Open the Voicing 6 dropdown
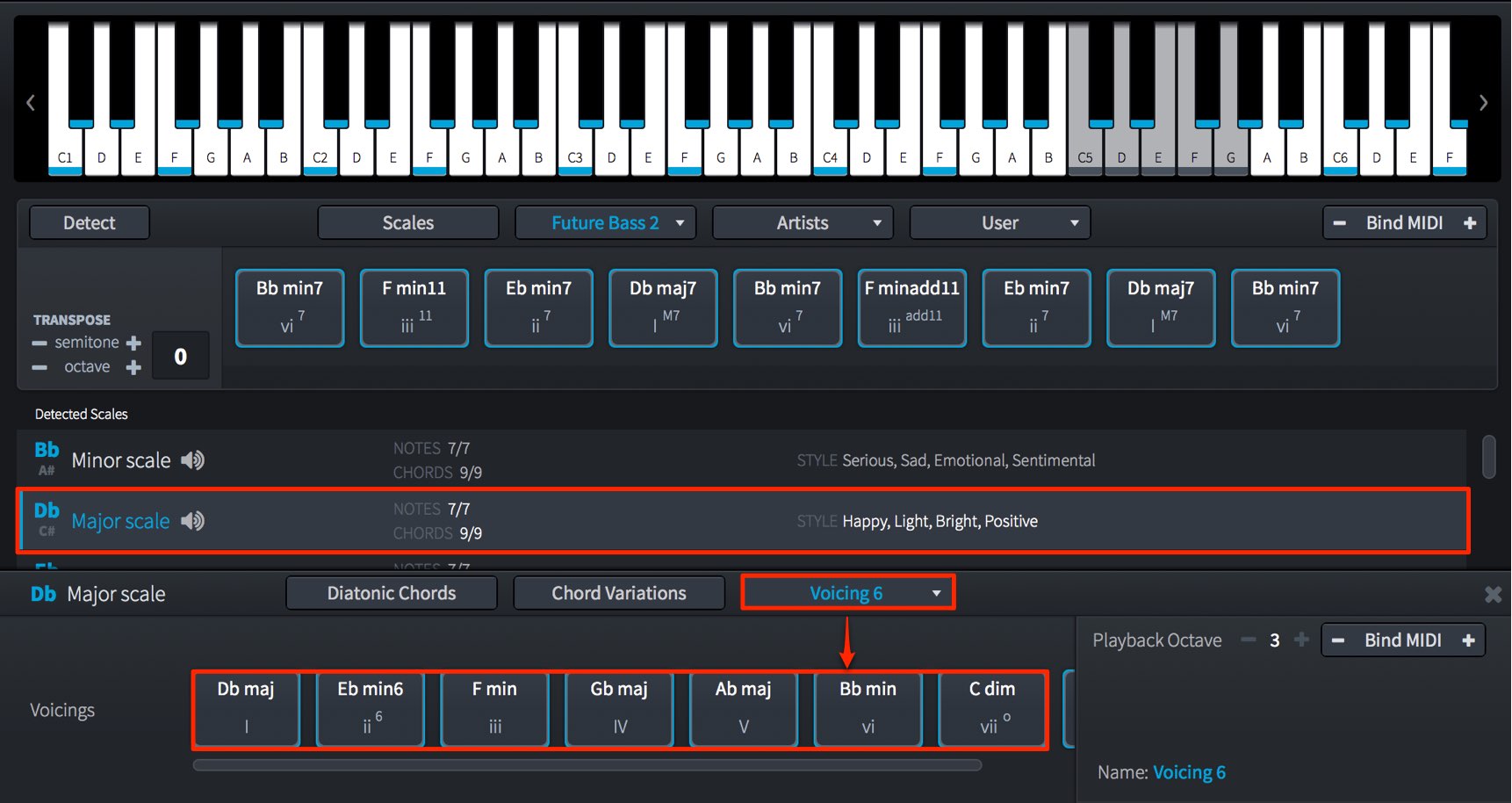Screen dimensions: 1512x803 click(x=847, y=593)
